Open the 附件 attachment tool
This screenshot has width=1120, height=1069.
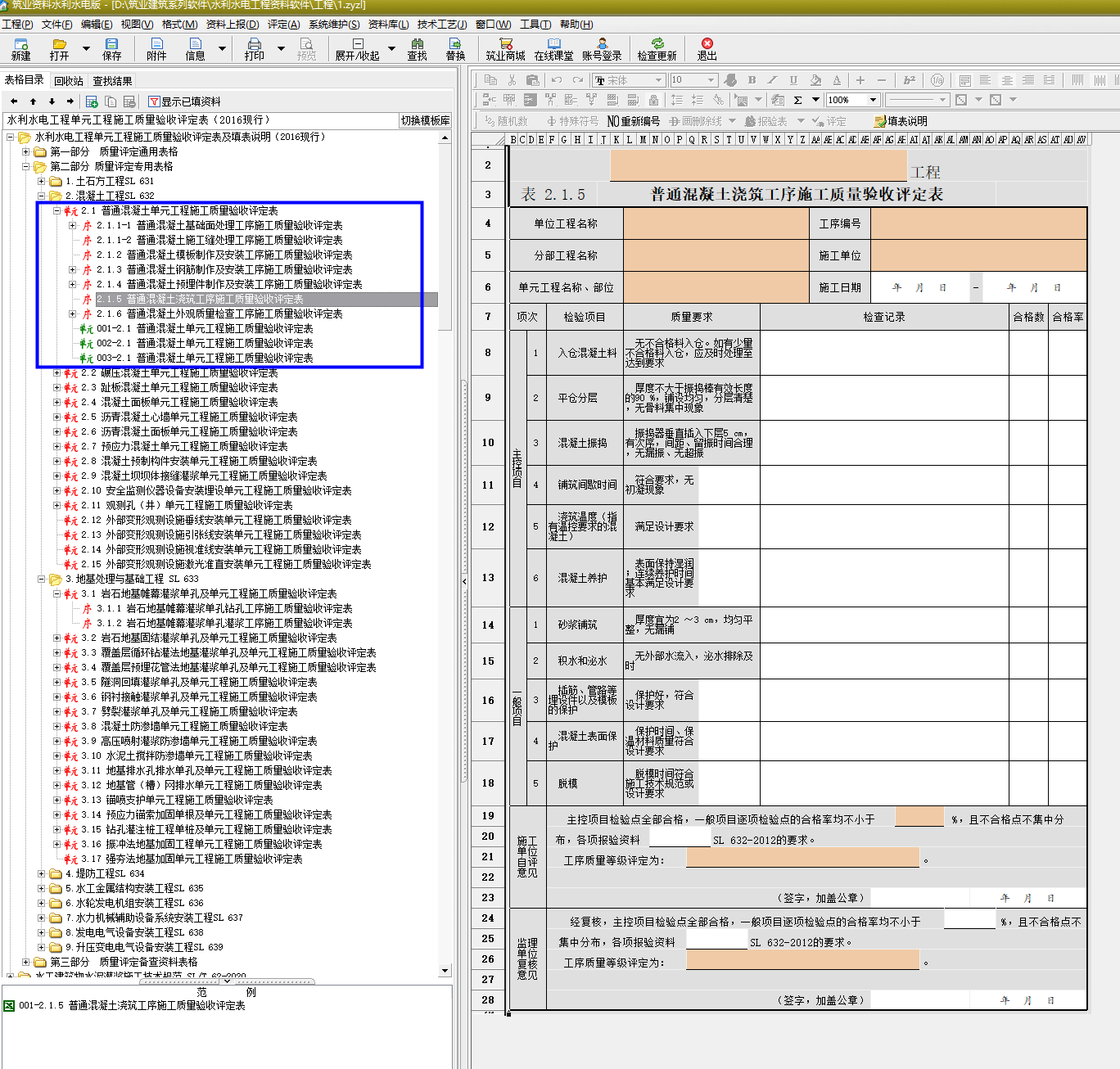(x=156, y=49)
